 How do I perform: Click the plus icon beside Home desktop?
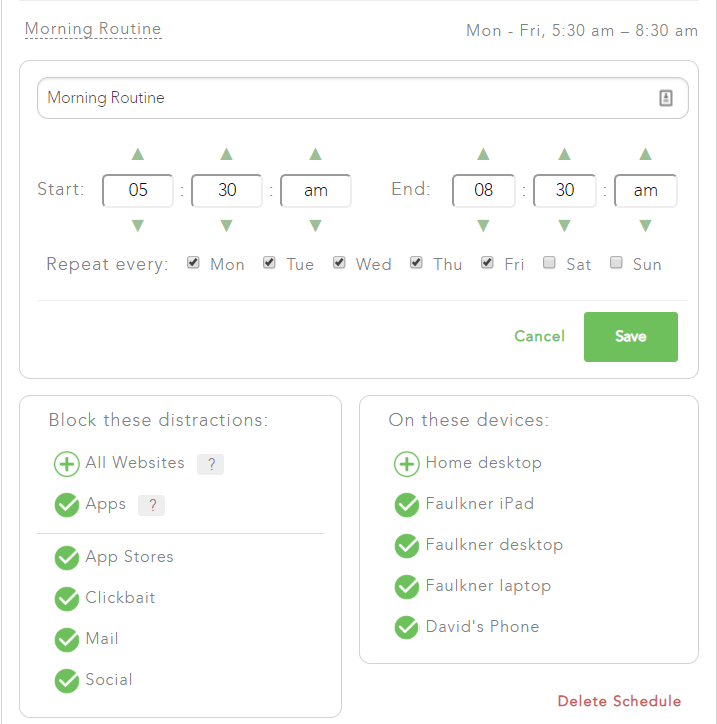pos(406,463)
